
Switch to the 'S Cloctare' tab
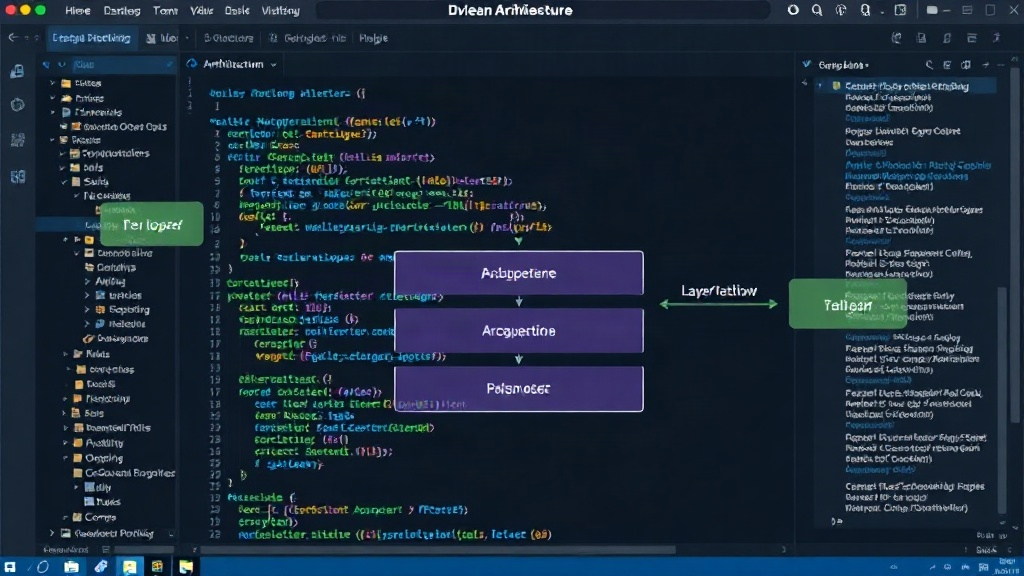point(229,39)
